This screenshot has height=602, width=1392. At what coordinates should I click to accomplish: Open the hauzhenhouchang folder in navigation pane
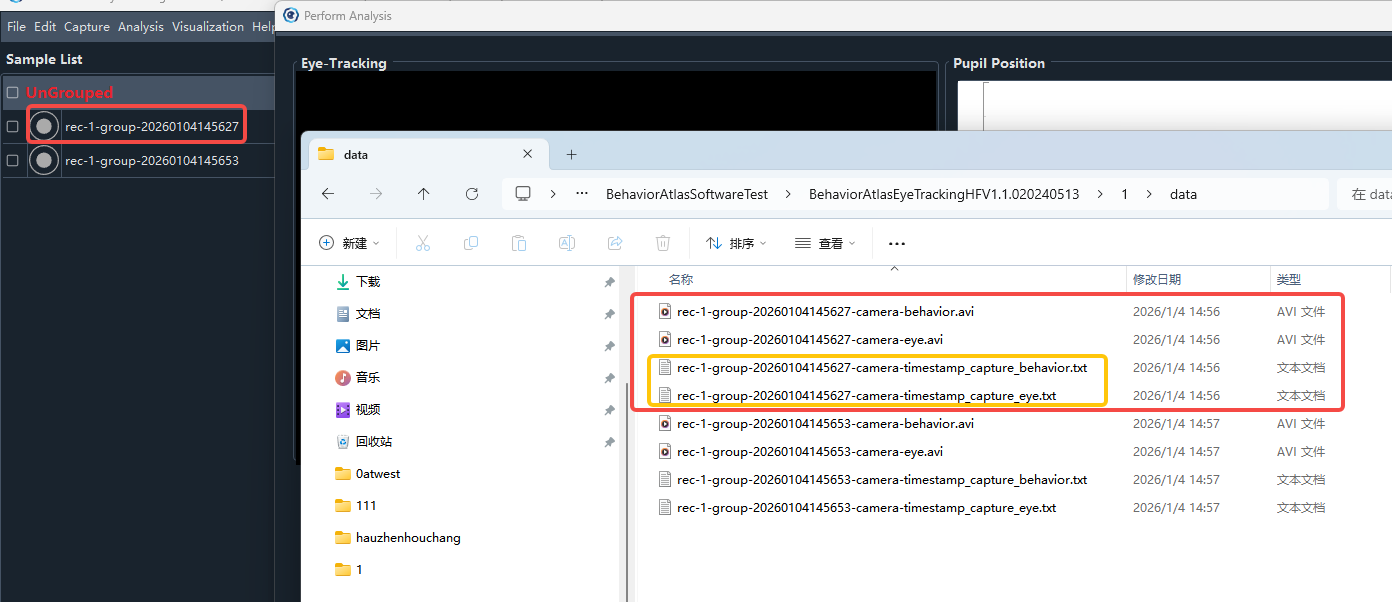(x=408, y=538)
